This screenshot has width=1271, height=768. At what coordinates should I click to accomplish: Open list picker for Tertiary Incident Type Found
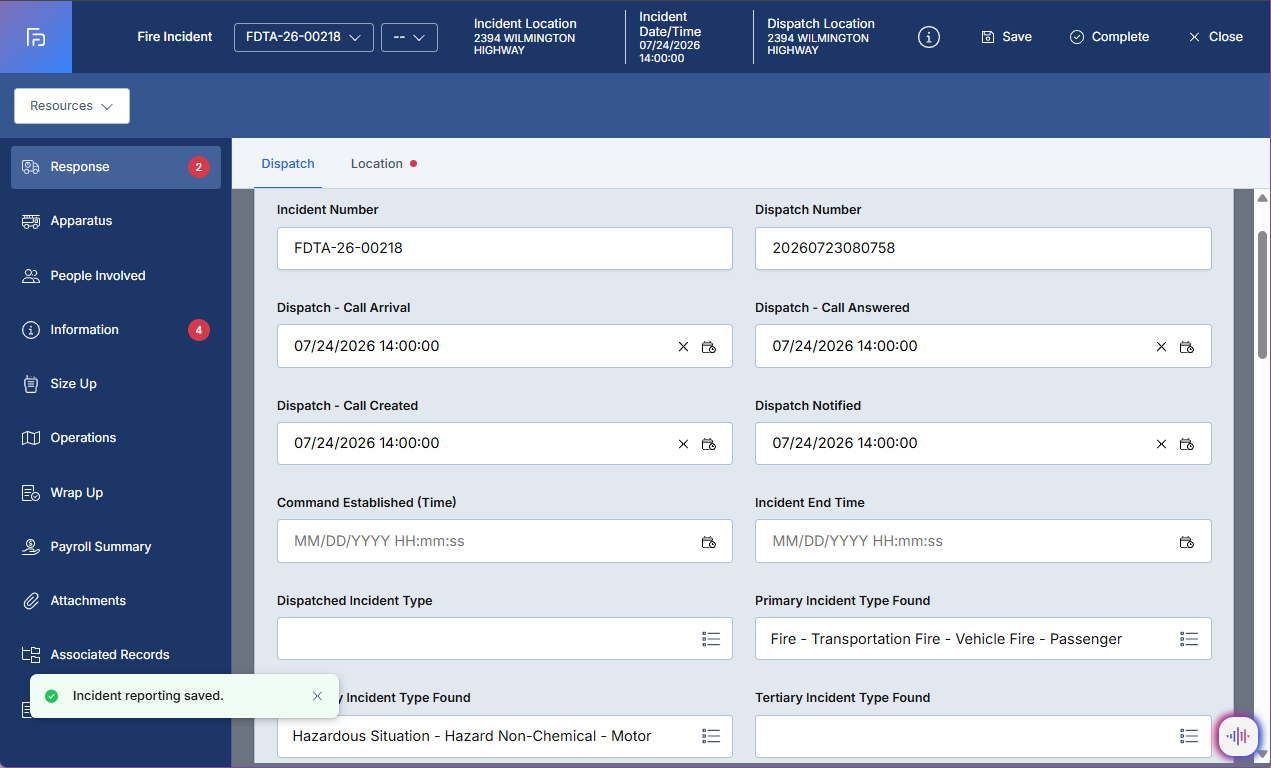point(1189,736)
